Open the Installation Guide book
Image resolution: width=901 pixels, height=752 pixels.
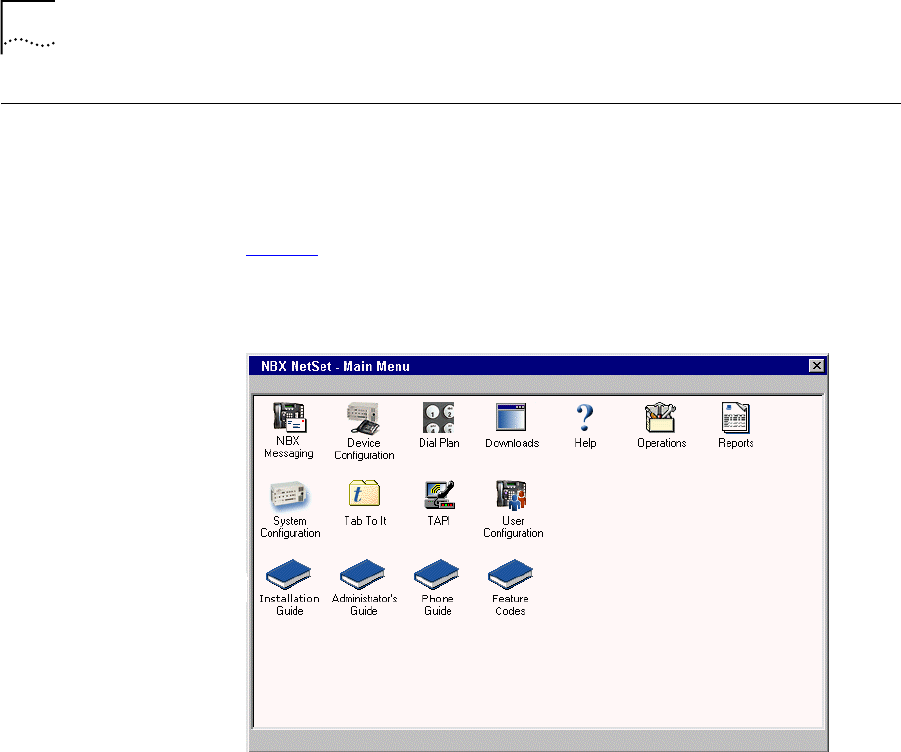pos(288,574)
